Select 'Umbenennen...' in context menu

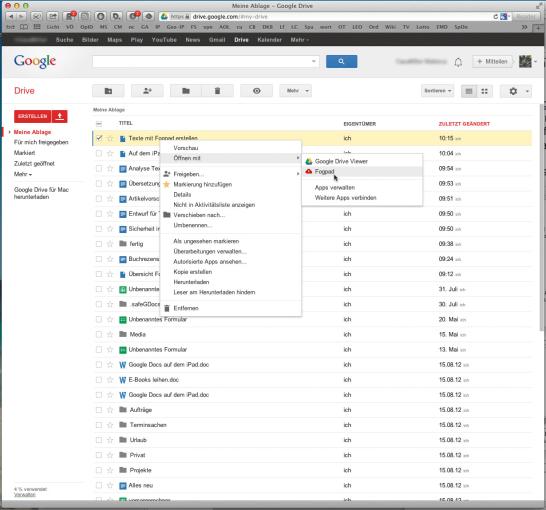click(x=231, y=225)
